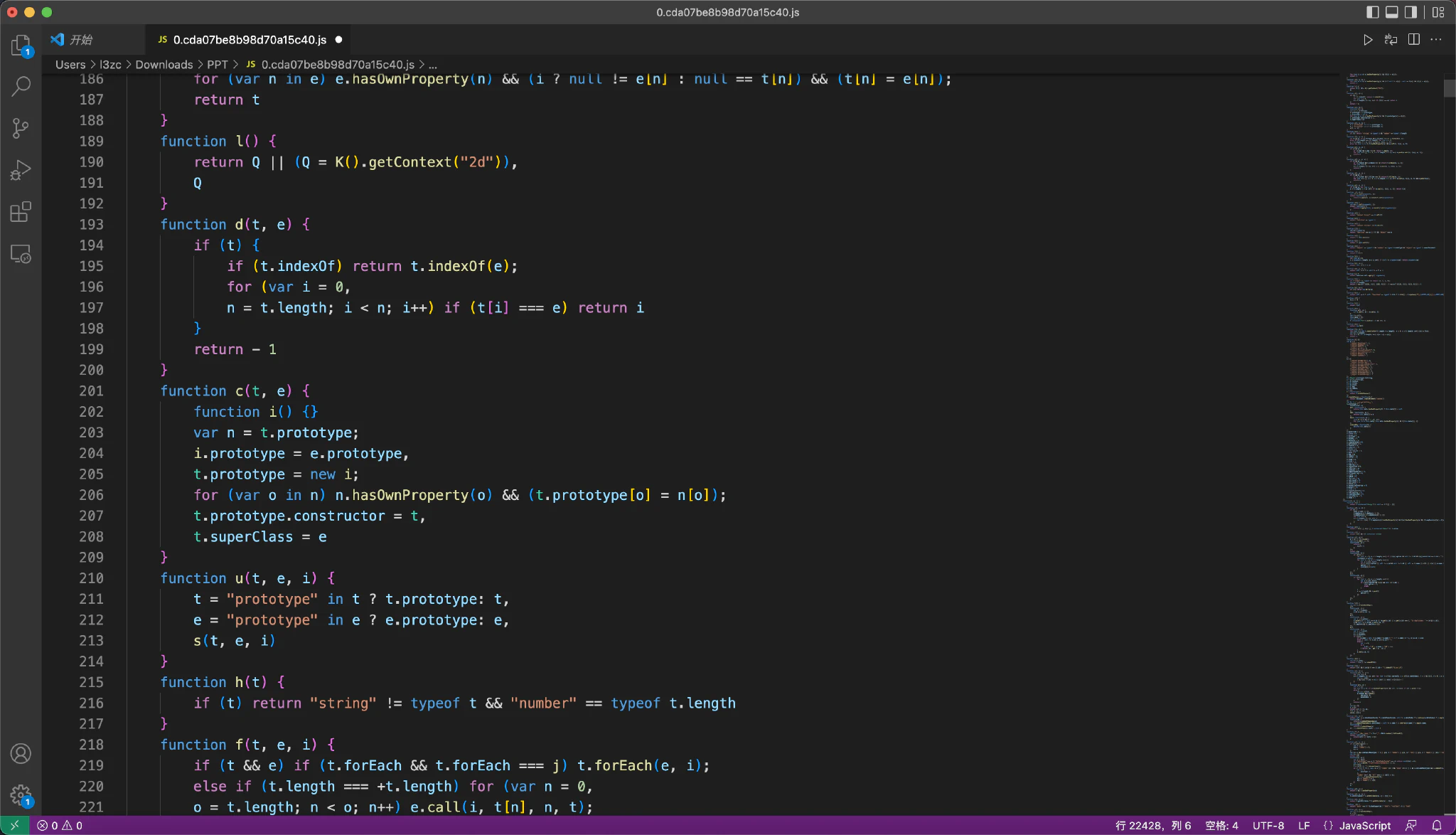
Task: Open the errors and warnings indicator
Action: [60, 826]
